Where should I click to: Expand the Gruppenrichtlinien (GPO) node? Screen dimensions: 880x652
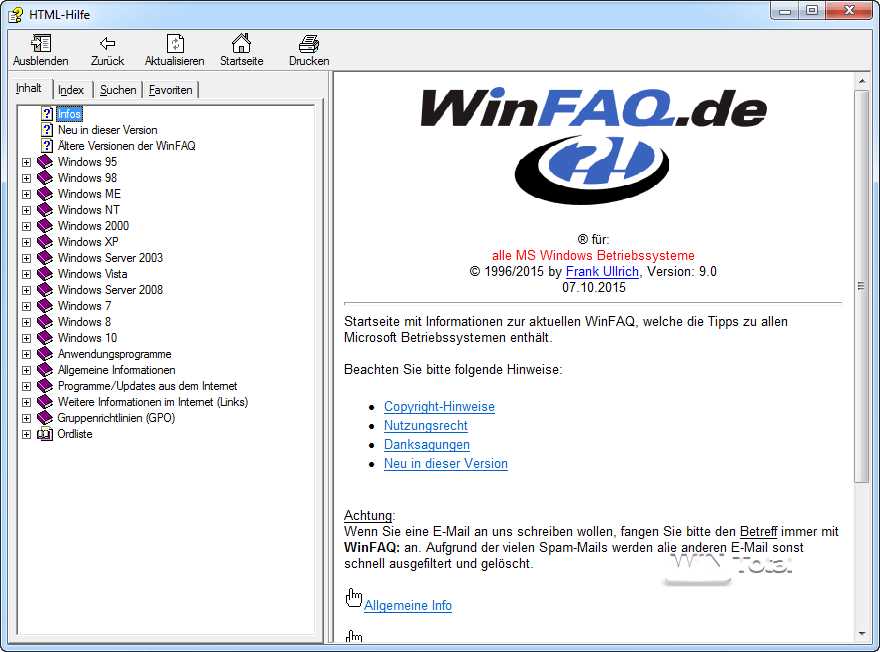click(x=26, y=419)
